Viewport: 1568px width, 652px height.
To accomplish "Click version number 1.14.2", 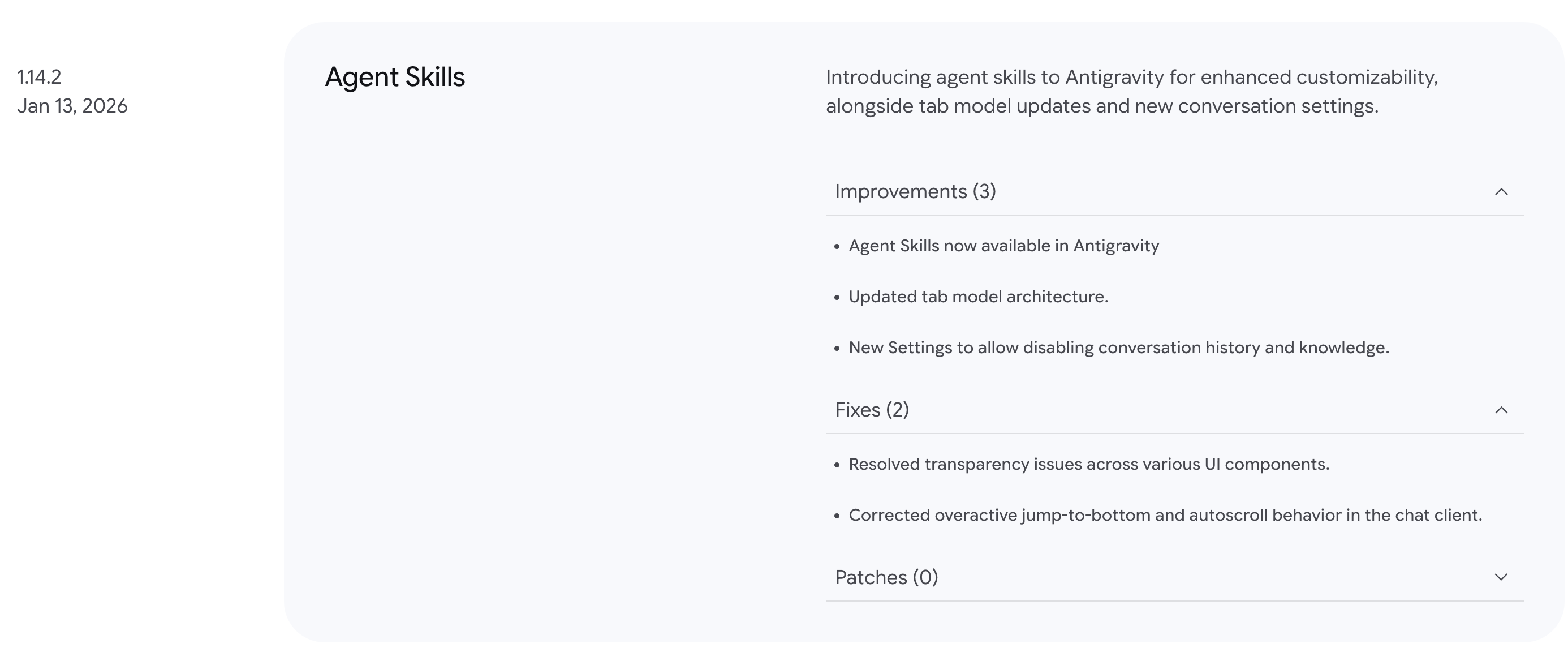I will click(39, 78).
